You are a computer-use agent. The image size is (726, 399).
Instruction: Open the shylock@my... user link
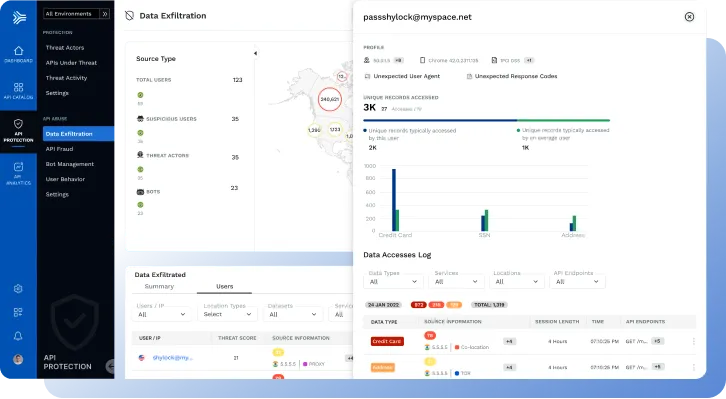click(173, 358)
